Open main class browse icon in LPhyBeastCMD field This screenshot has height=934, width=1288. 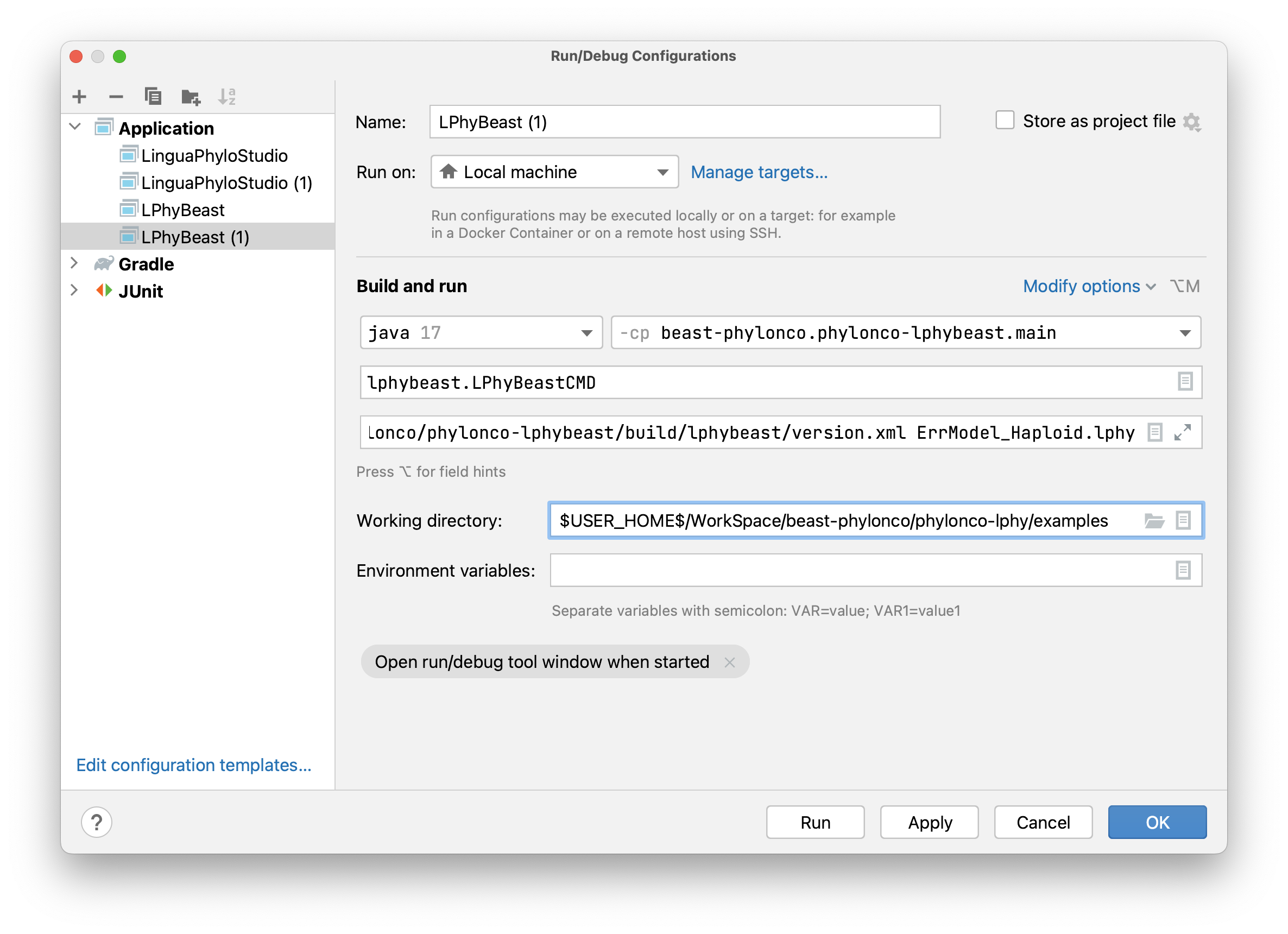click(x=1185, y=382)
